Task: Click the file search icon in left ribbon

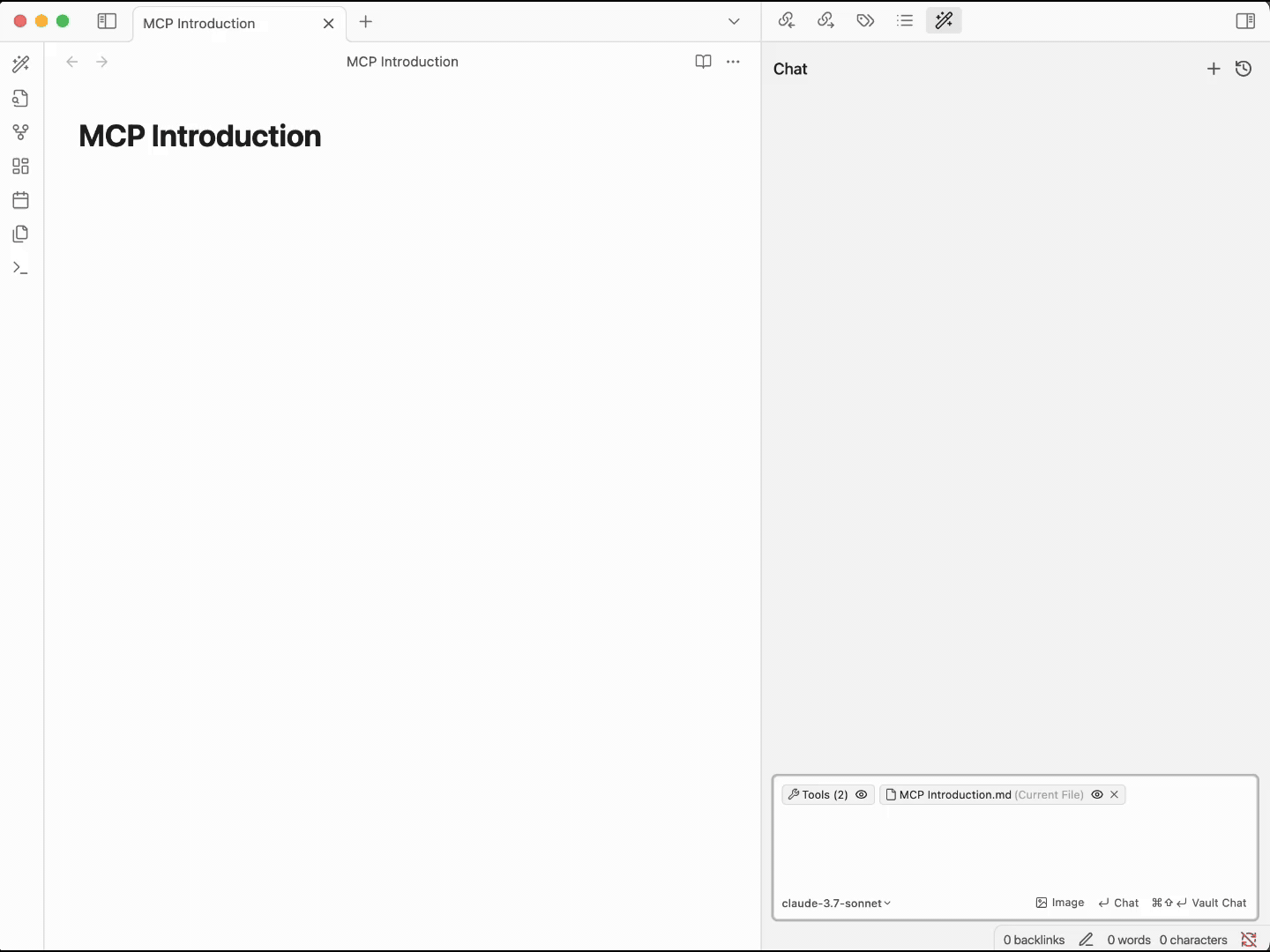Action: pyautogui.click(x=21, y=98)
